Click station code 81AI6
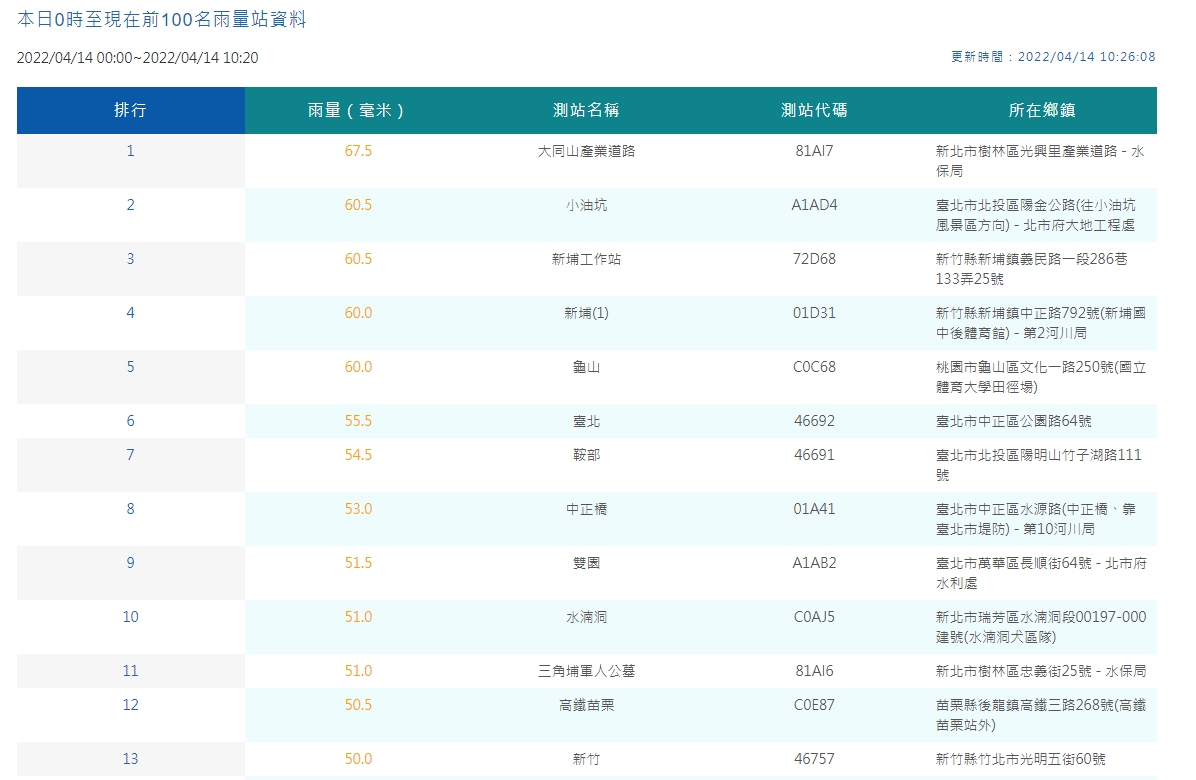 pyautogui.click(x=814, y=672)
